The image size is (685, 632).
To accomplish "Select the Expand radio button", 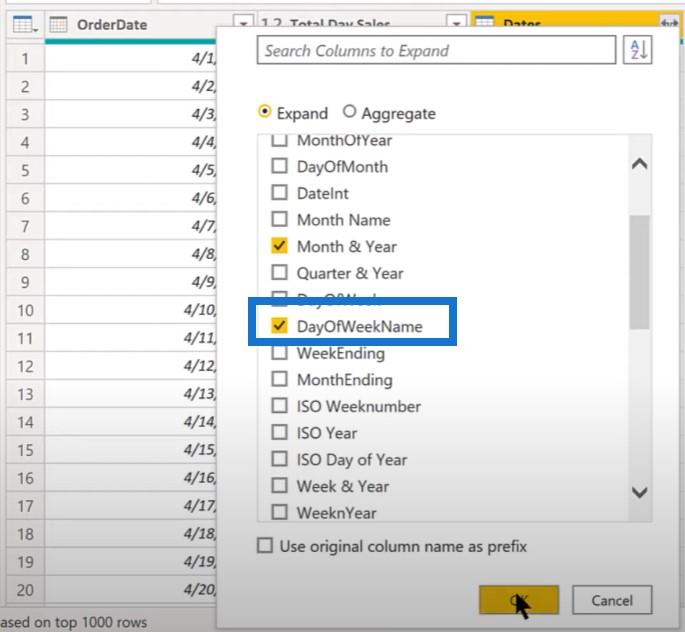I will coord(264,112).
